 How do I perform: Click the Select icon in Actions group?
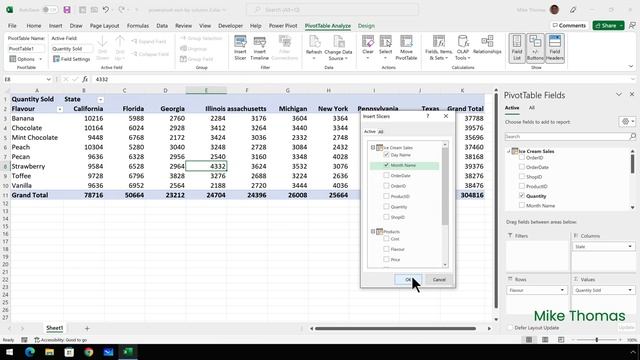[385, 47]
